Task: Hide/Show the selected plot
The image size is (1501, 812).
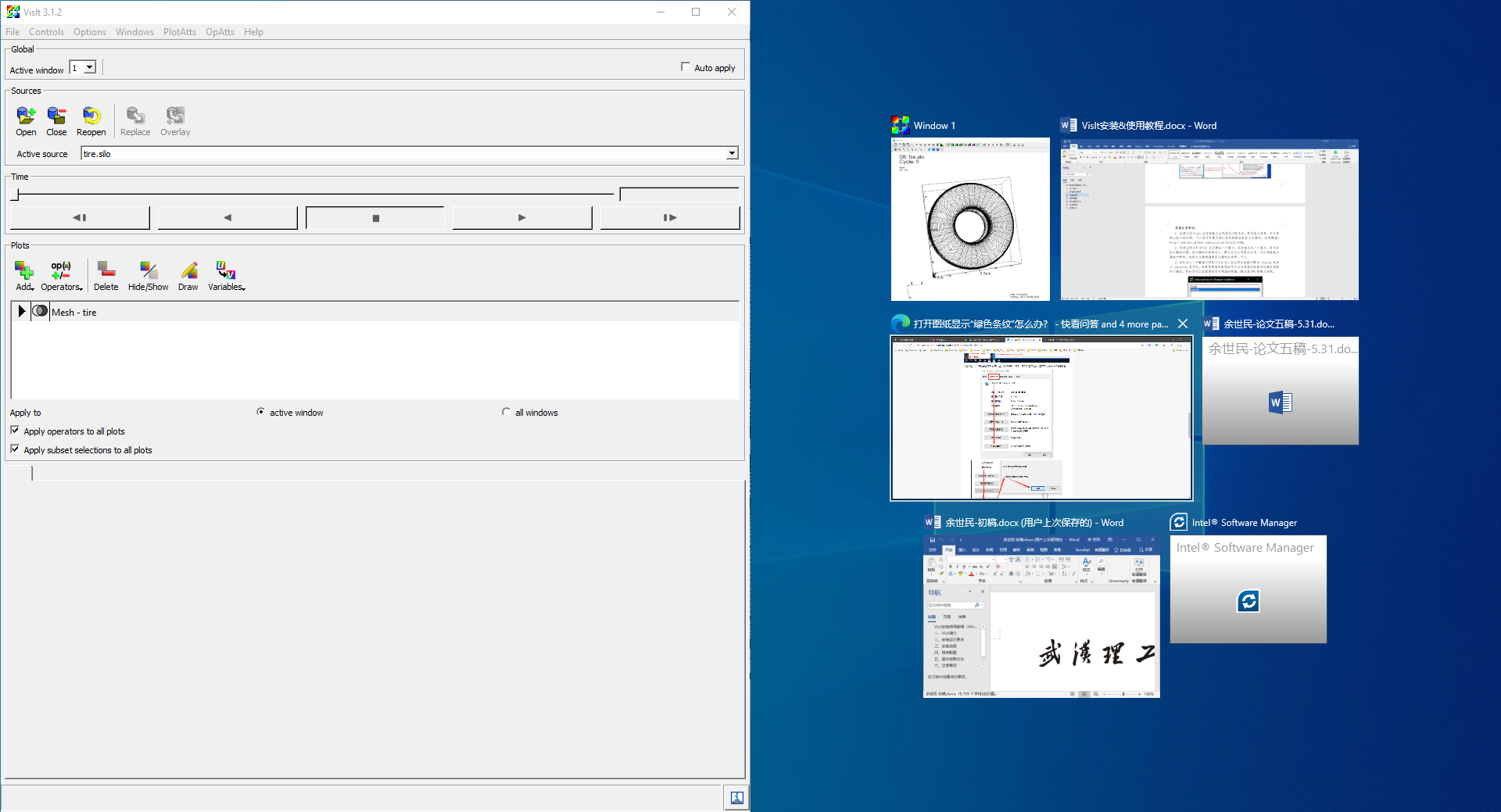Action: [148, 275]
